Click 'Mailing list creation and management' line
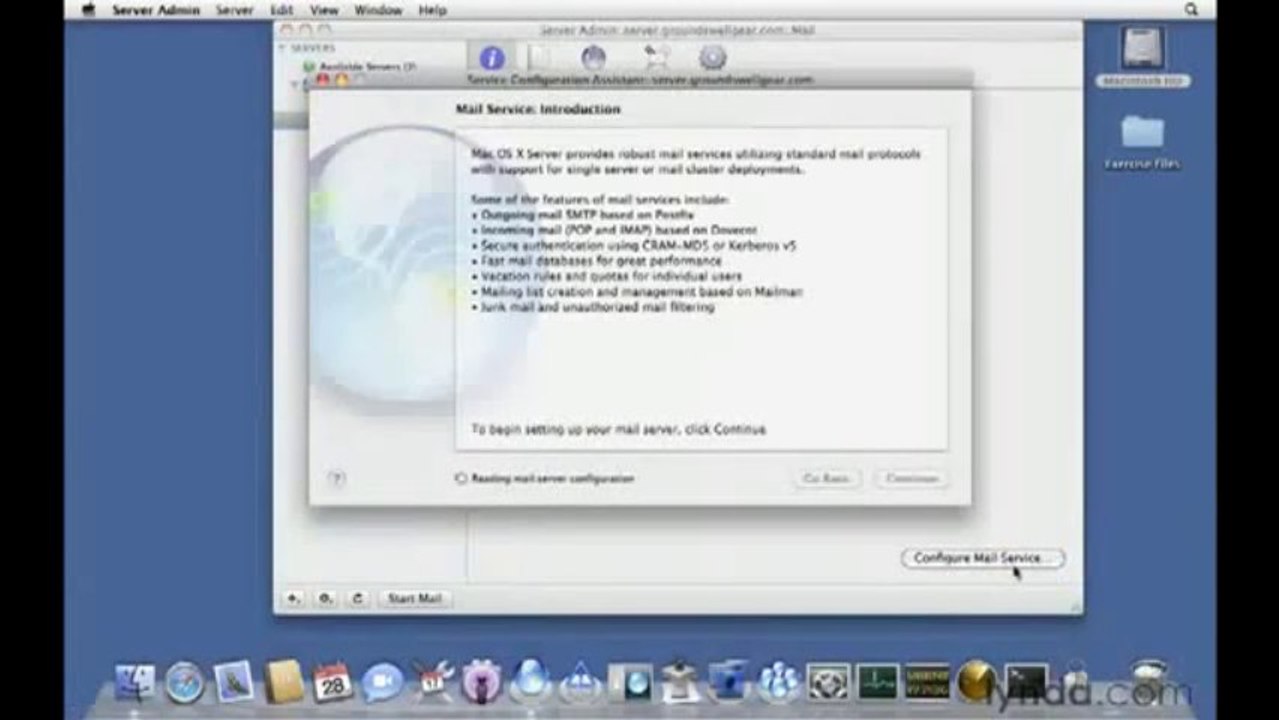 pyautogui.click(x=637, y=291)
